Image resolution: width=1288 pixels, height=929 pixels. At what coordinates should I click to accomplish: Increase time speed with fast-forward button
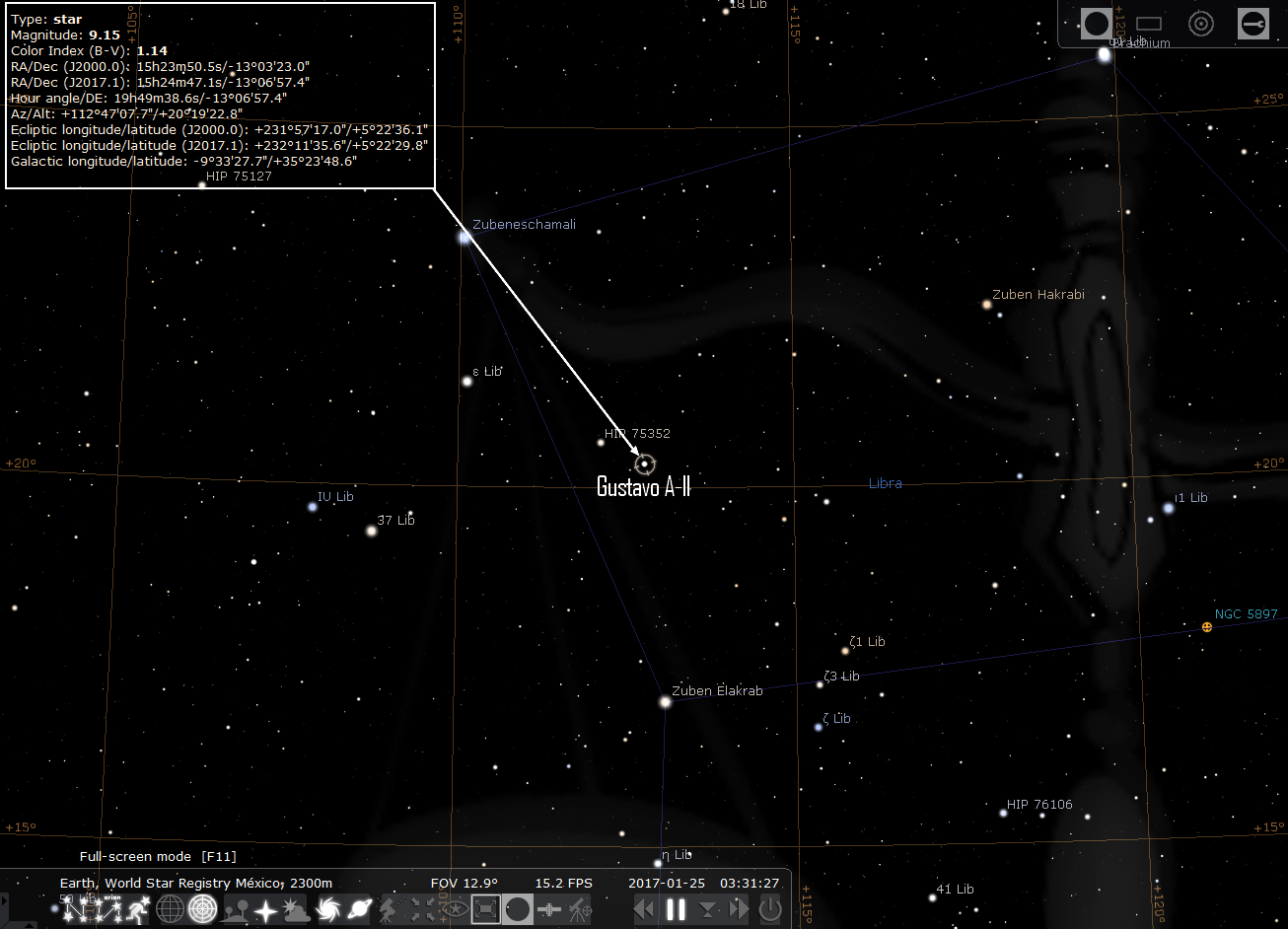[x=739, y=909]
